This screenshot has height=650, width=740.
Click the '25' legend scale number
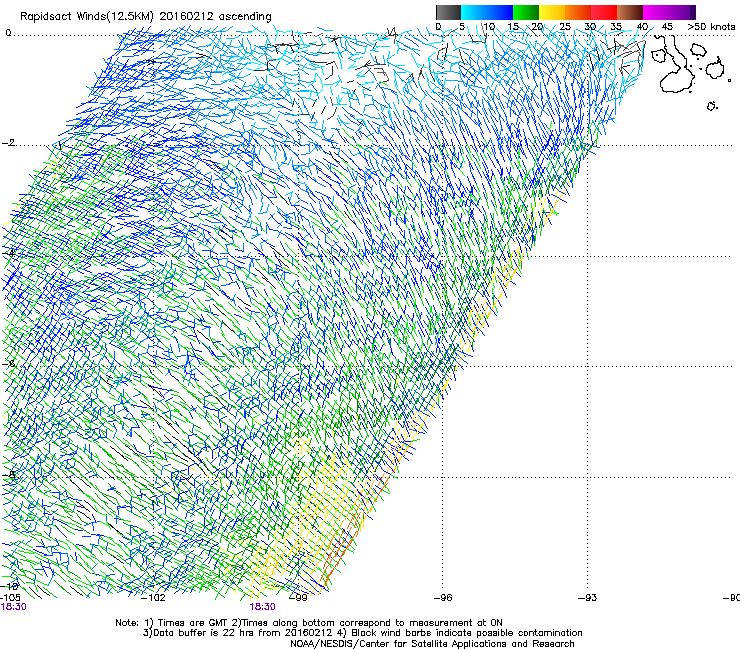[x=565, y=27]
